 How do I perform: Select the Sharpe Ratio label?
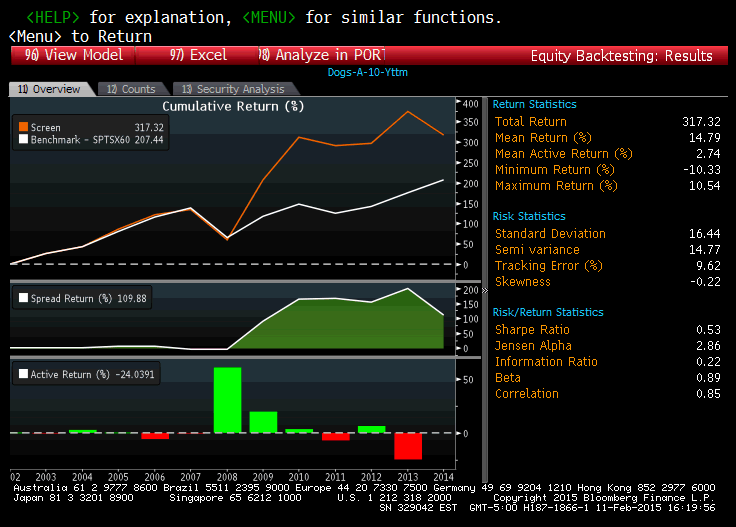532,329
